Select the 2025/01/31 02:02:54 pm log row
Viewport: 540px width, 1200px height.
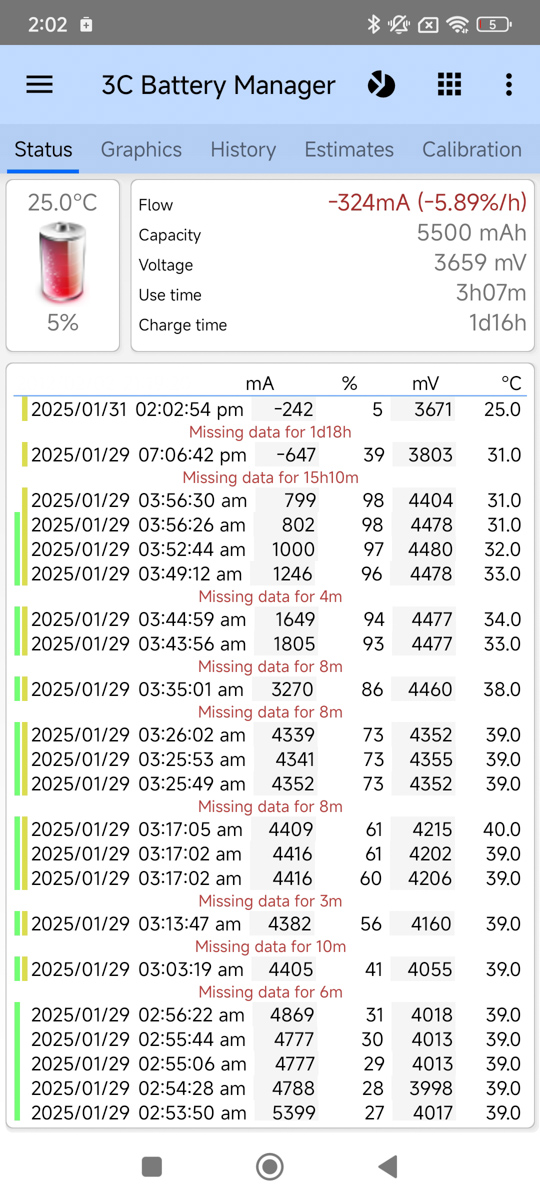coord(270,409)
